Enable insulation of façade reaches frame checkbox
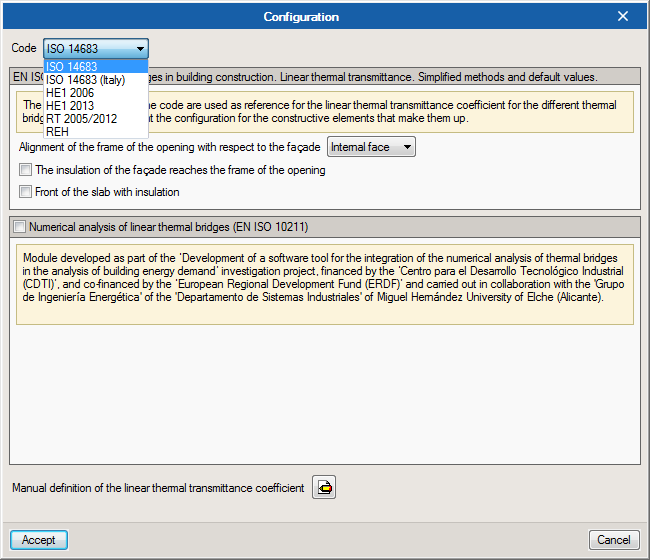This screenshot has height=560, width=650. (x=26, y=170)
